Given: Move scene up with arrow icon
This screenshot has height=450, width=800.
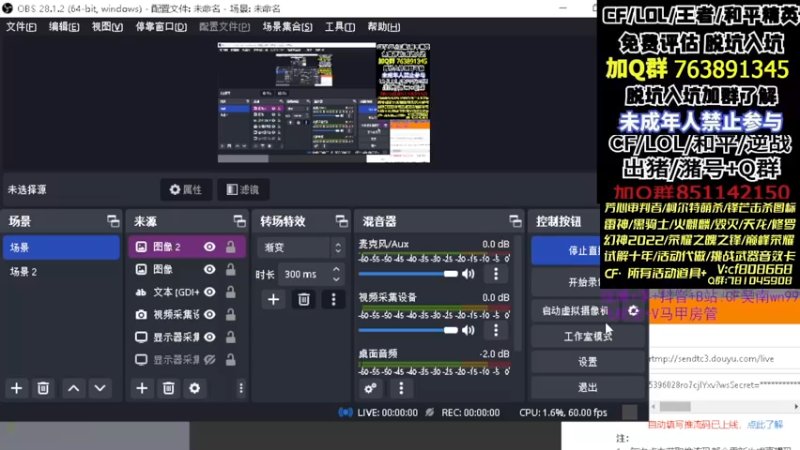Looking at the screenshot, I should click(x=73, y=388).
